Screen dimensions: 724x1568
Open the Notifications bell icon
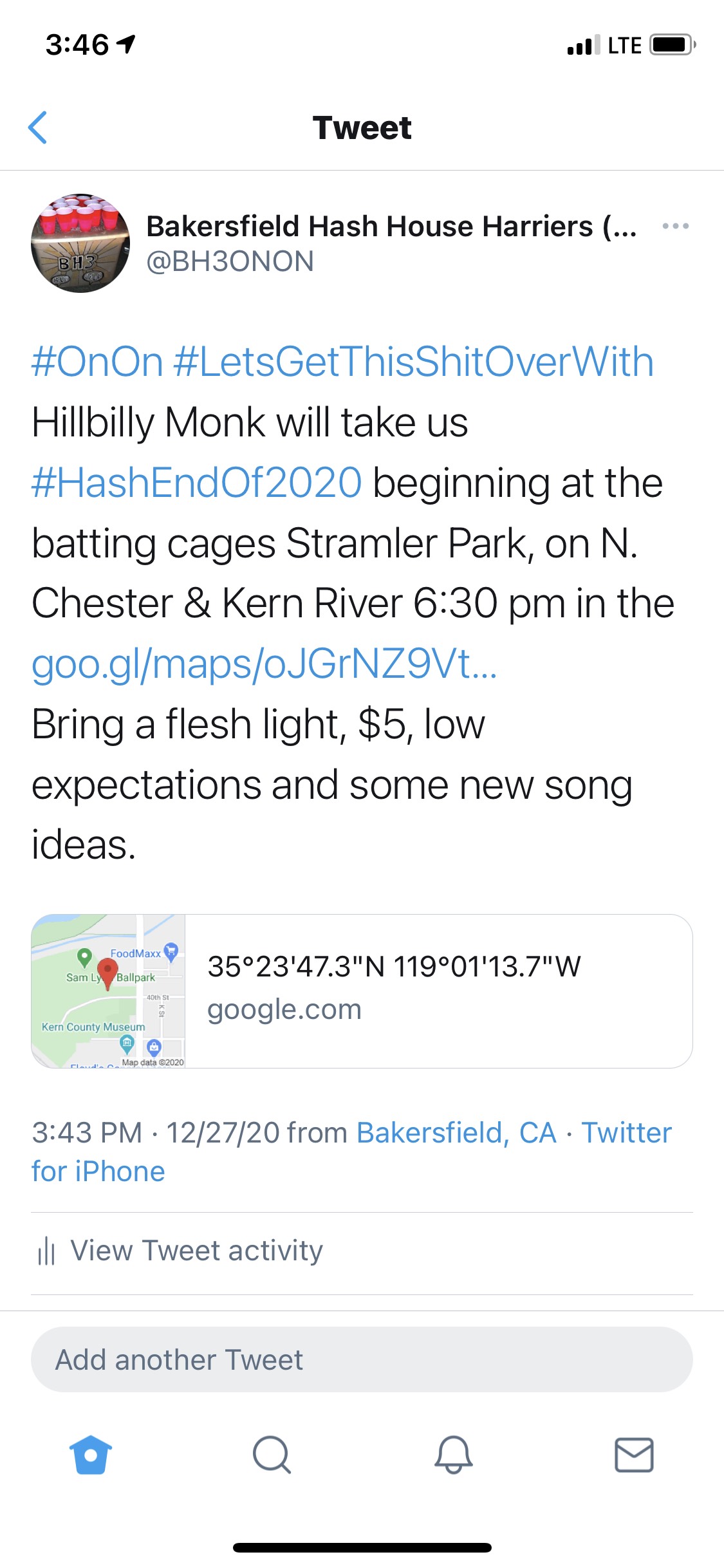coord(453,1455)
